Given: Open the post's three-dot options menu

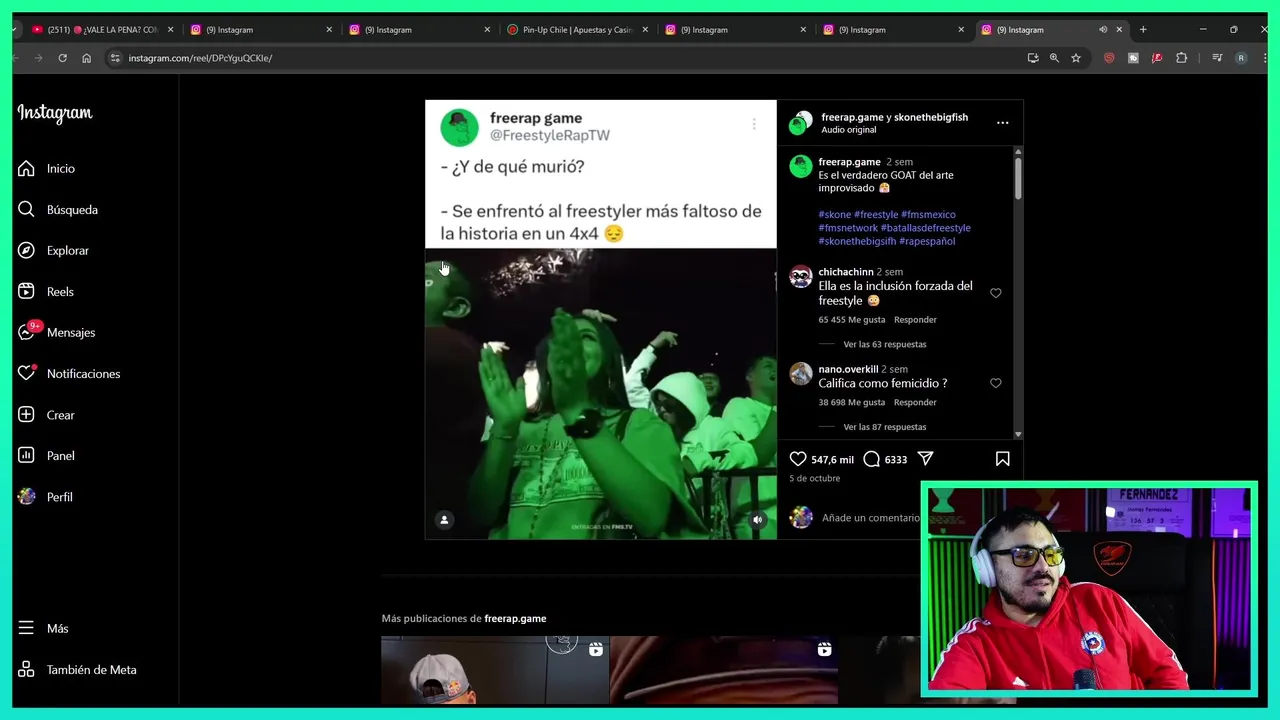Looking at the screenshot, I should [1002, 123].
